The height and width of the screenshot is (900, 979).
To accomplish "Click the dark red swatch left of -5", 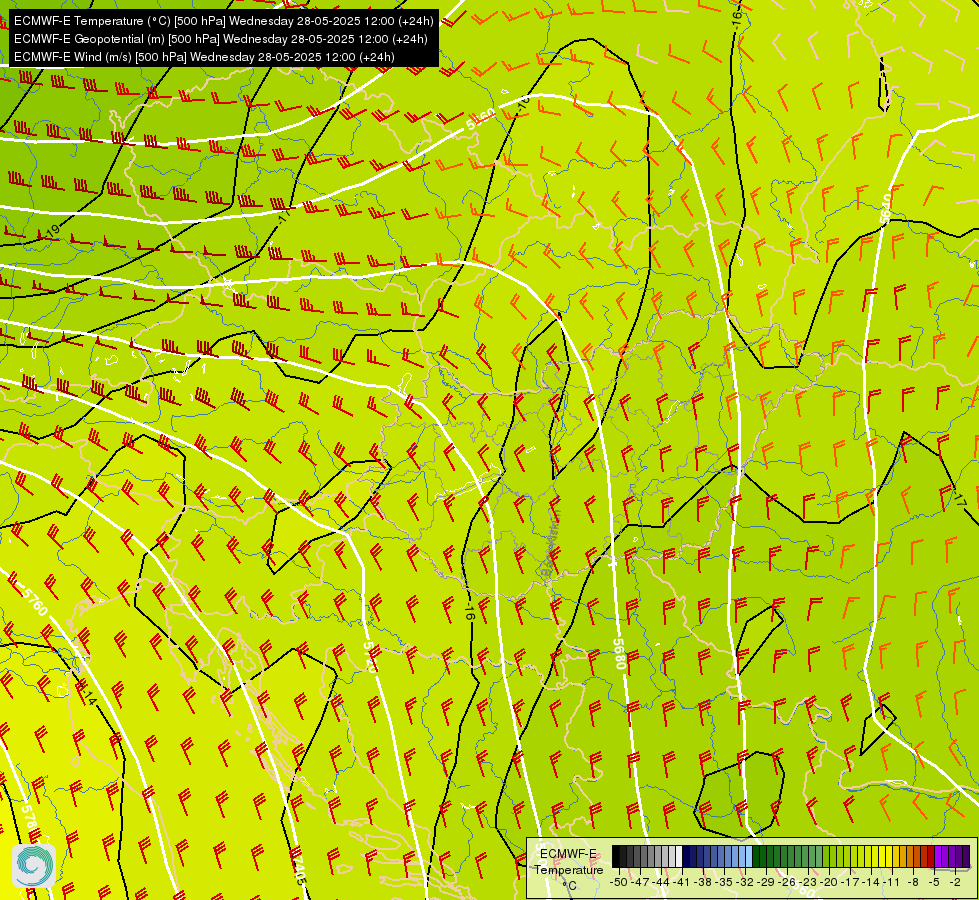I will click(931, 856).
